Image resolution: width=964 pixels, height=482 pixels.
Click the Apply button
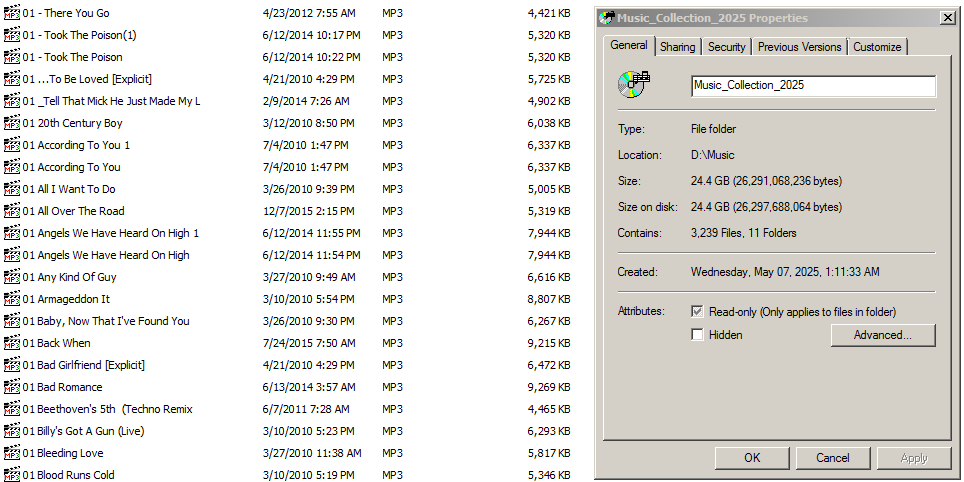[914, 458]
